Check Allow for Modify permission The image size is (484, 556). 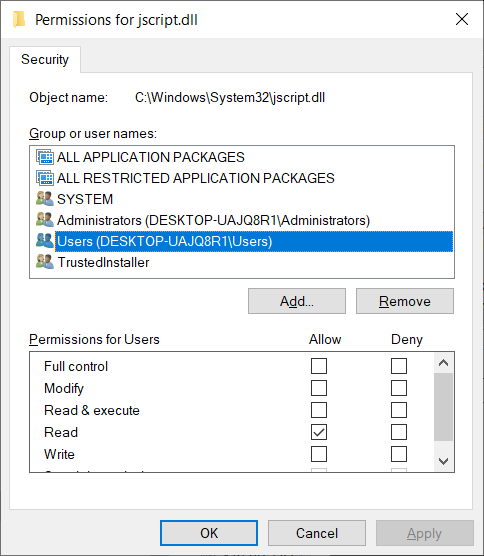(x=319, y=388)
